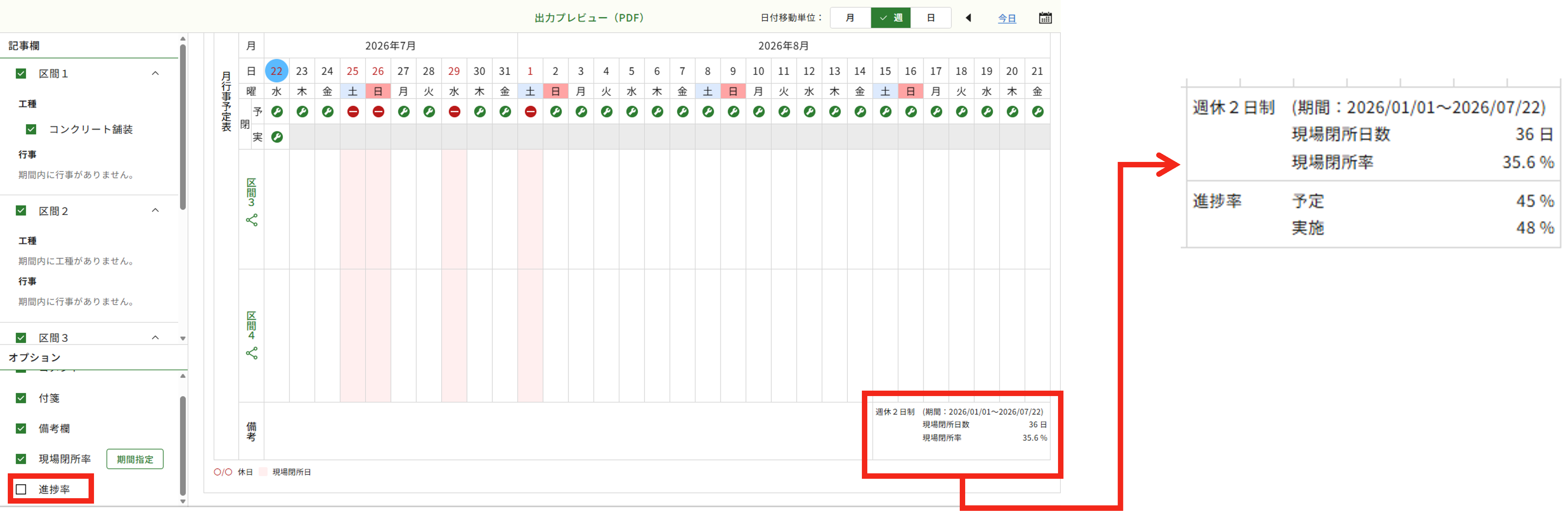Click planned work icon for July 27
This screenshot has height=511, width=1568.
point(404,111)
